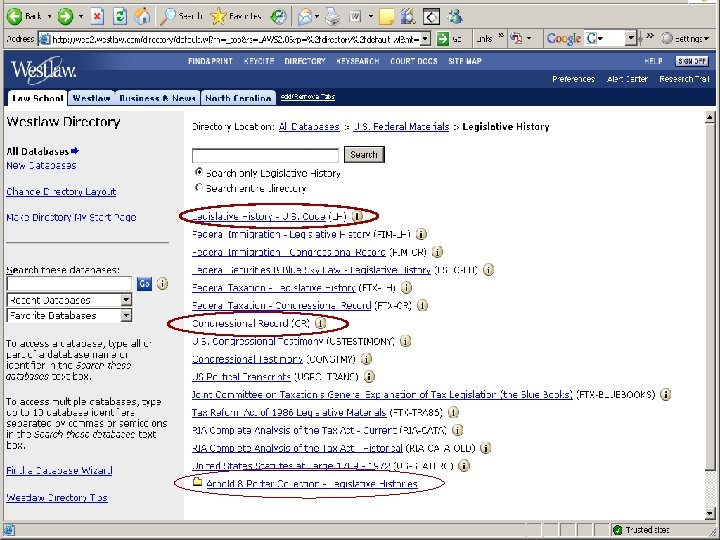
Task: Click info icon for FTX-BLUEBOOKS database
Action: point(665,394)
